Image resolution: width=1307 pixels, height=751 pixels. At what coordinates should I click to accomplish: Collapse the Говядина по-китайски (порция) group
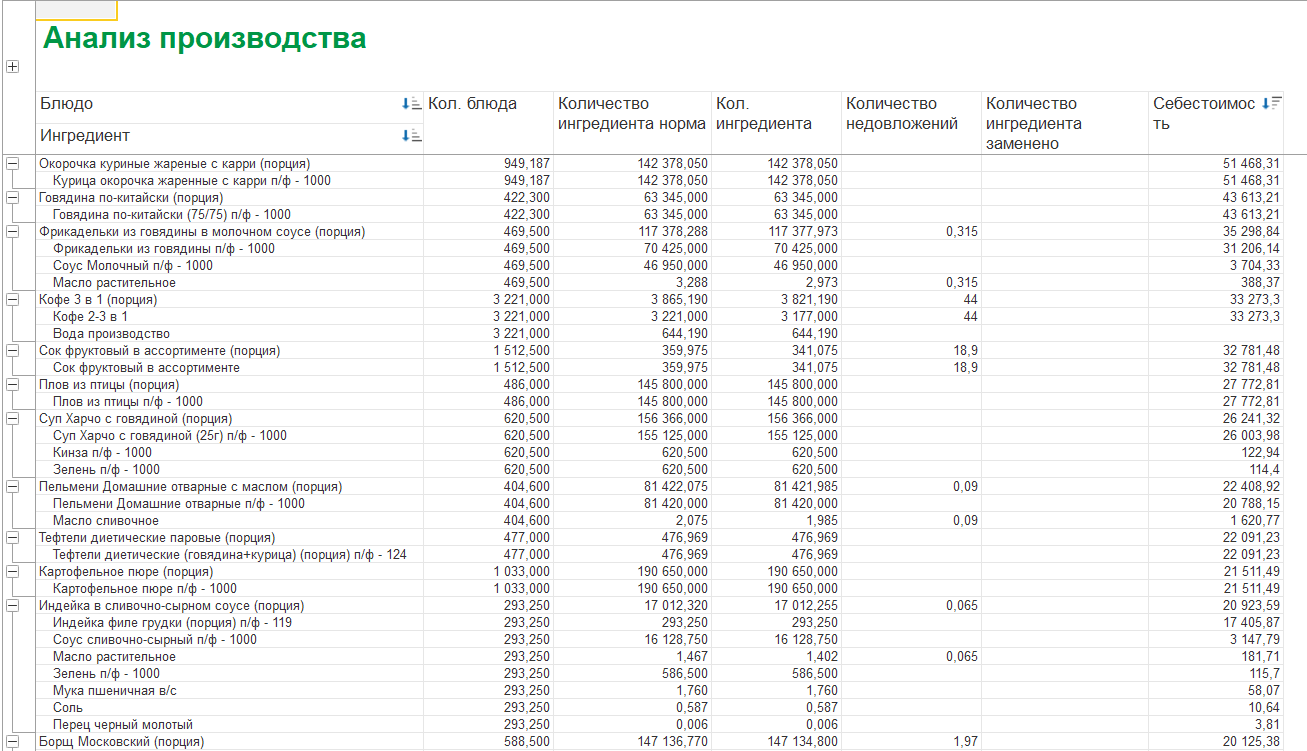13,198
